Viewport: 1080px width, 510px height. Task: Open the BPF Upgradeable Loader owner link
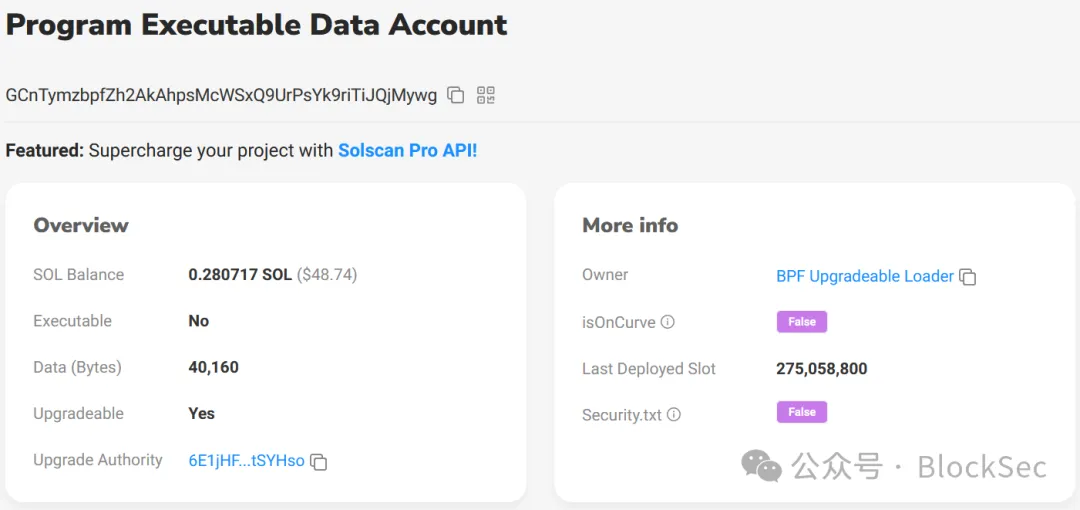(x=864, y=276)
